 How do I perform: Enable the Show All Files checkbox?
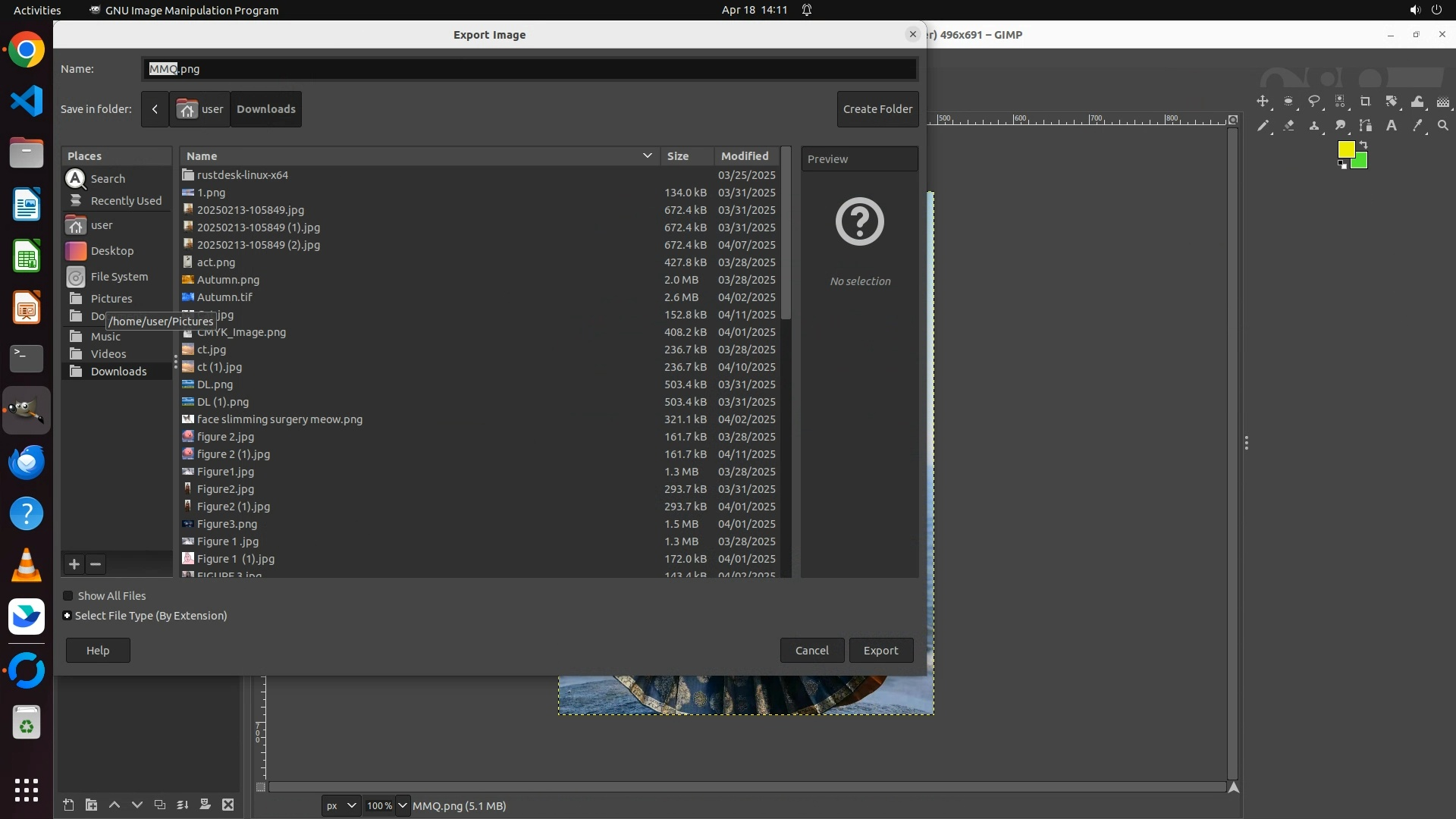[x=68, y=596]
